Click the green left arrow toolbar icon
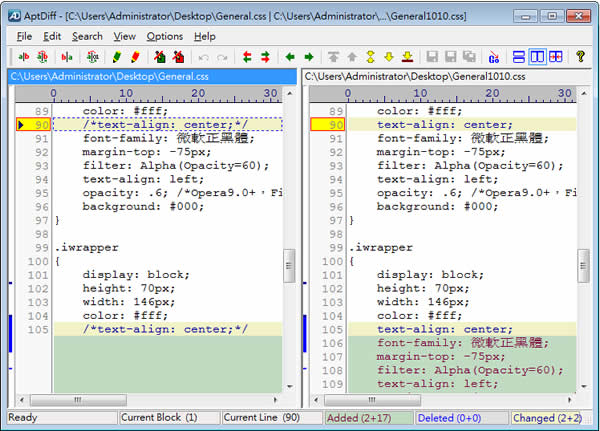The height and width of the screenshot is (431, 600). [x=290, y=57]
